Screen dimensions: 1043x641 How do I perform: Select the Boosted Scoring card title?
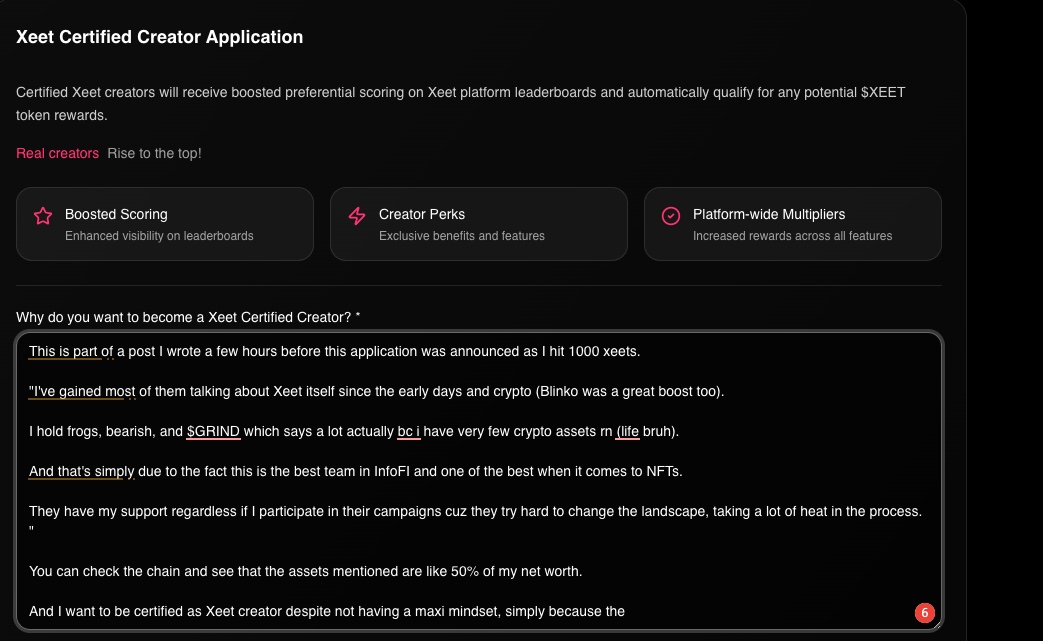[116, 214]
